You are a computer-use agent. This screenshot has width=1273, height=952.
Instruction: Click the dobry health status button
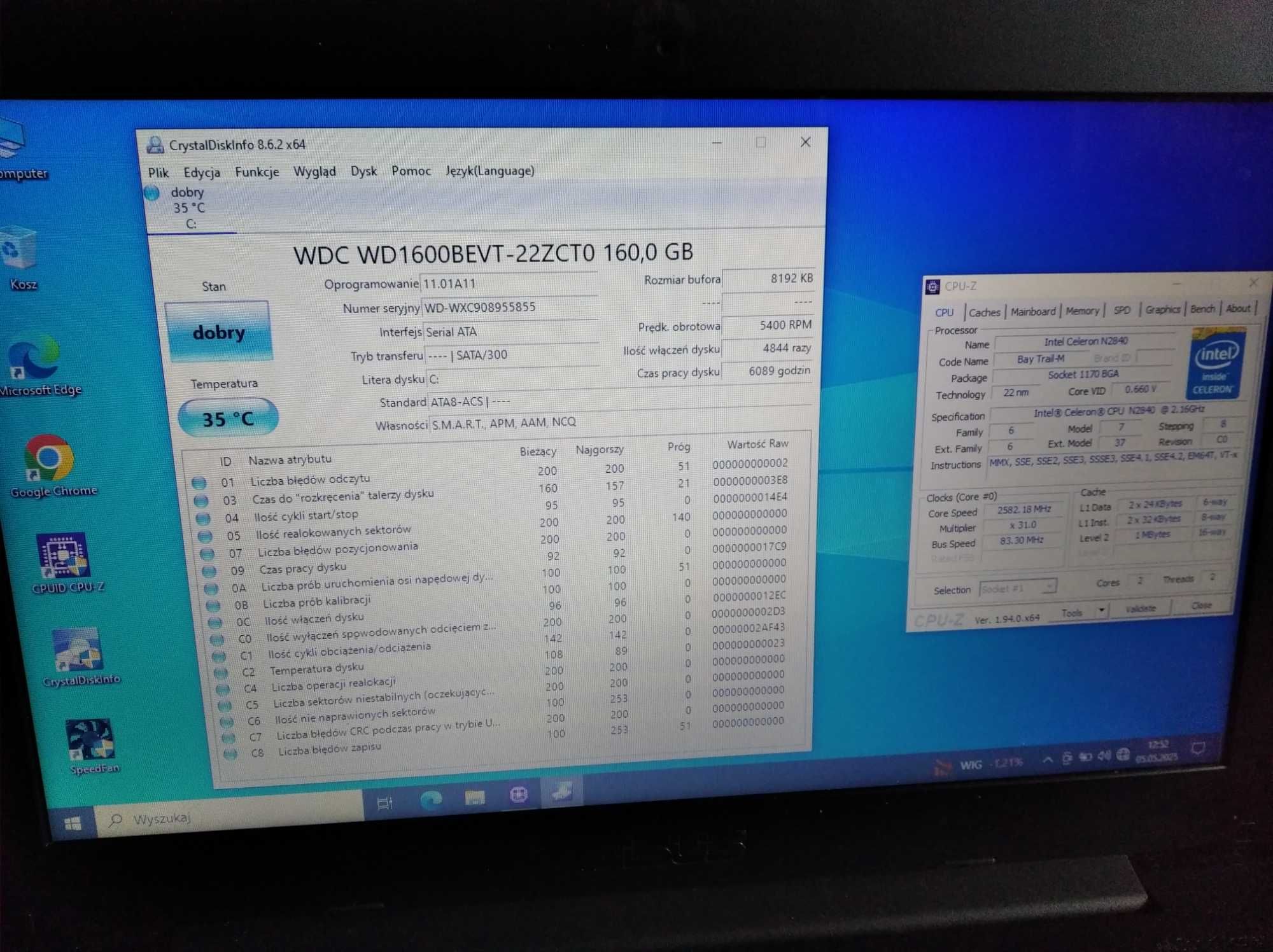(218, 332)
